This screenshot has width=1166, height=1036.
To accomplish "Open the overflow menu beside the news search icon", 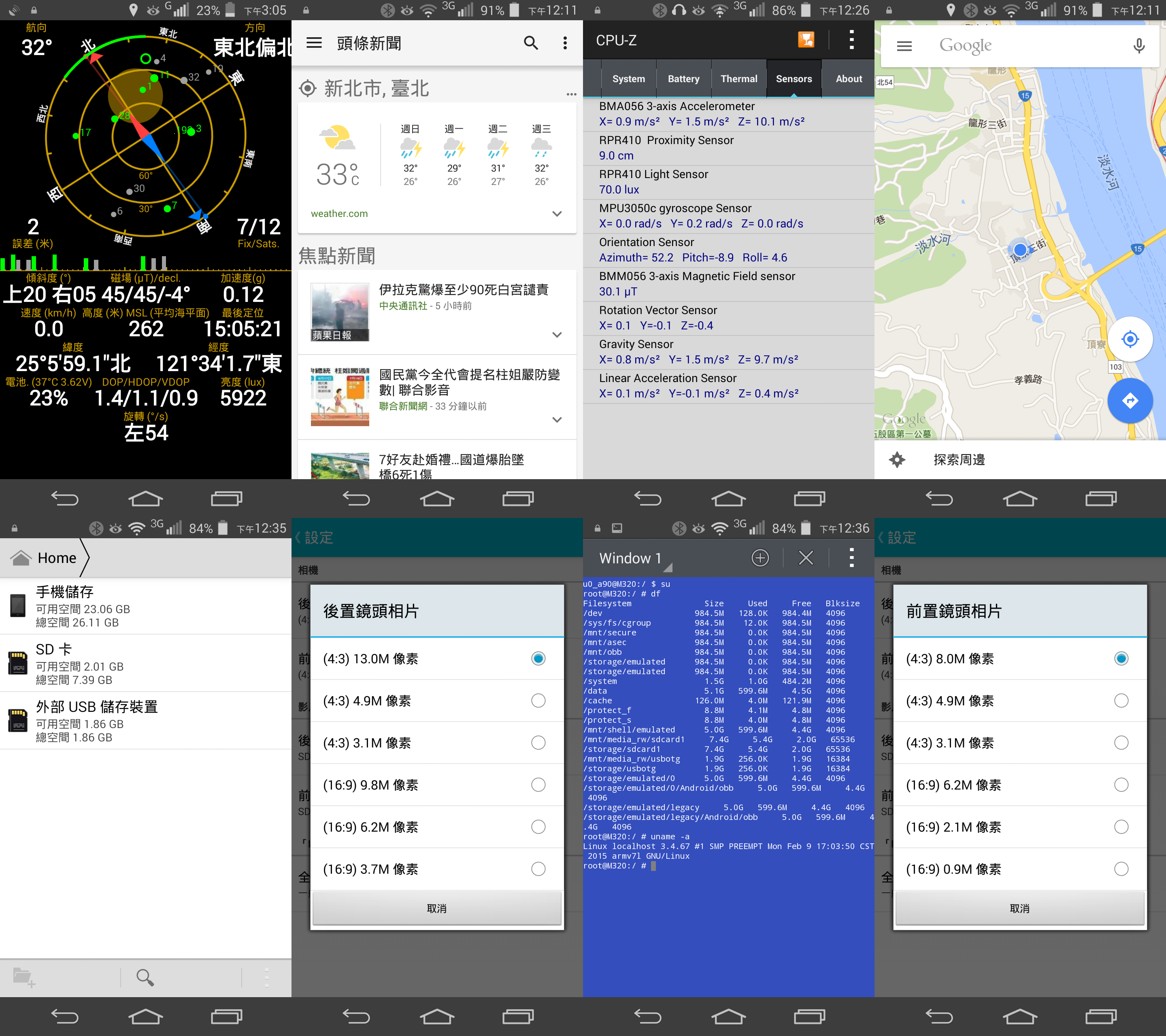I will tap(565, 43).
